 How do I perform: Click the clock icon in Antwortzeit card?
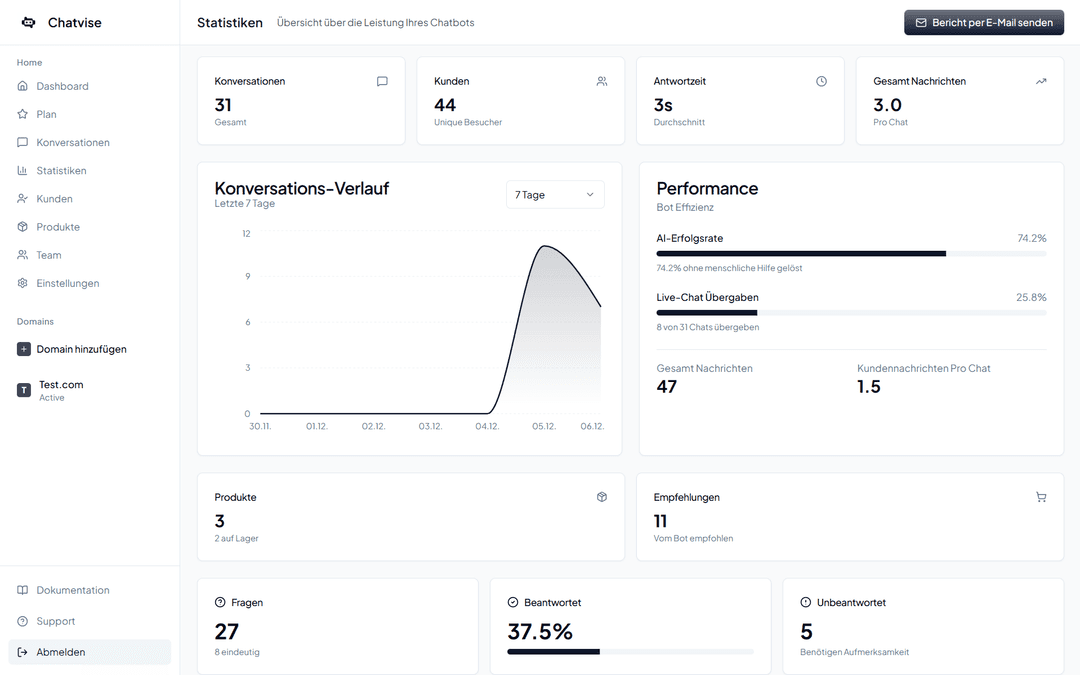(822, 81)
